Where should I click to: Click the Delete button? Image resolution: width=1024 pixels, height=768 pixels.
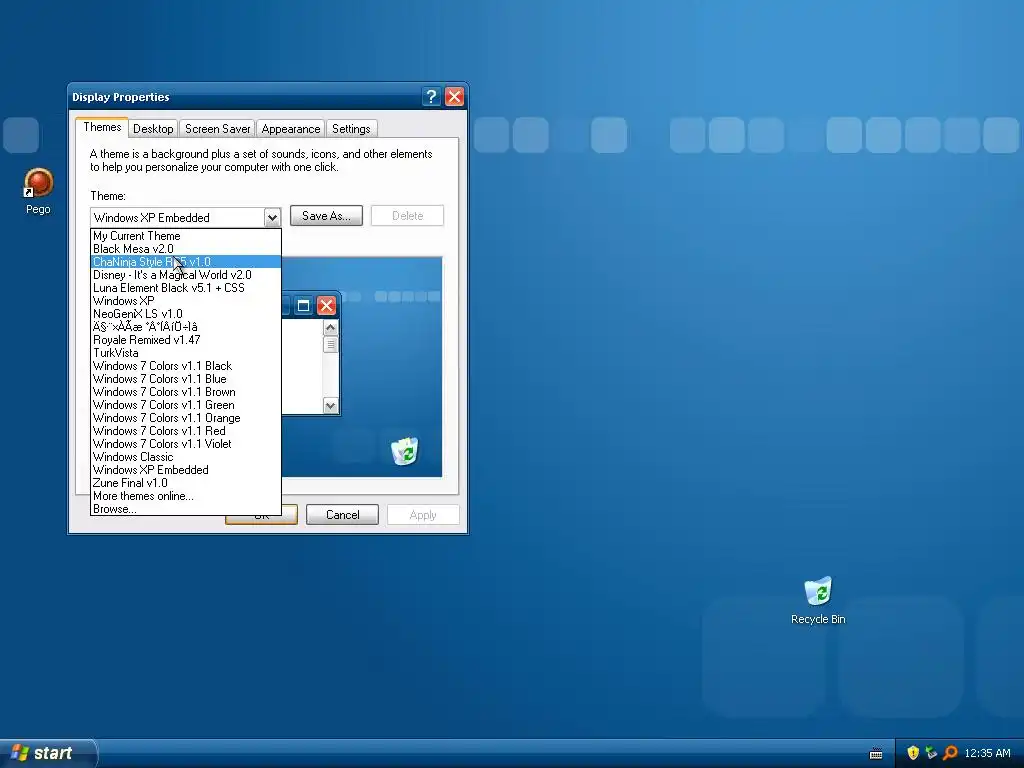[408, 216]
